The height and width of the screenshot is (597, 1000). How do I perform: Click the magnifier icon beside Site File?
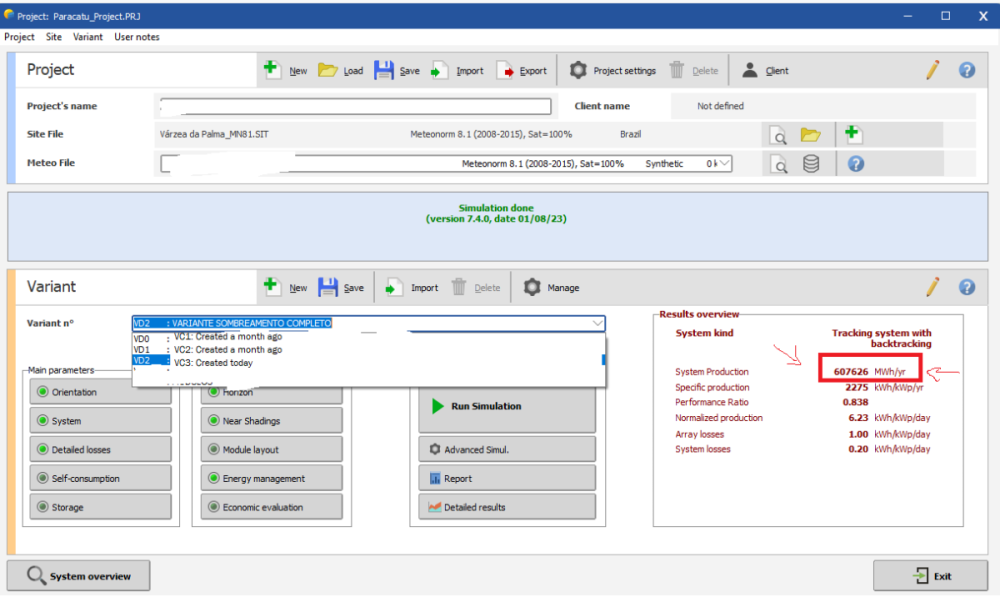(777, 135)
